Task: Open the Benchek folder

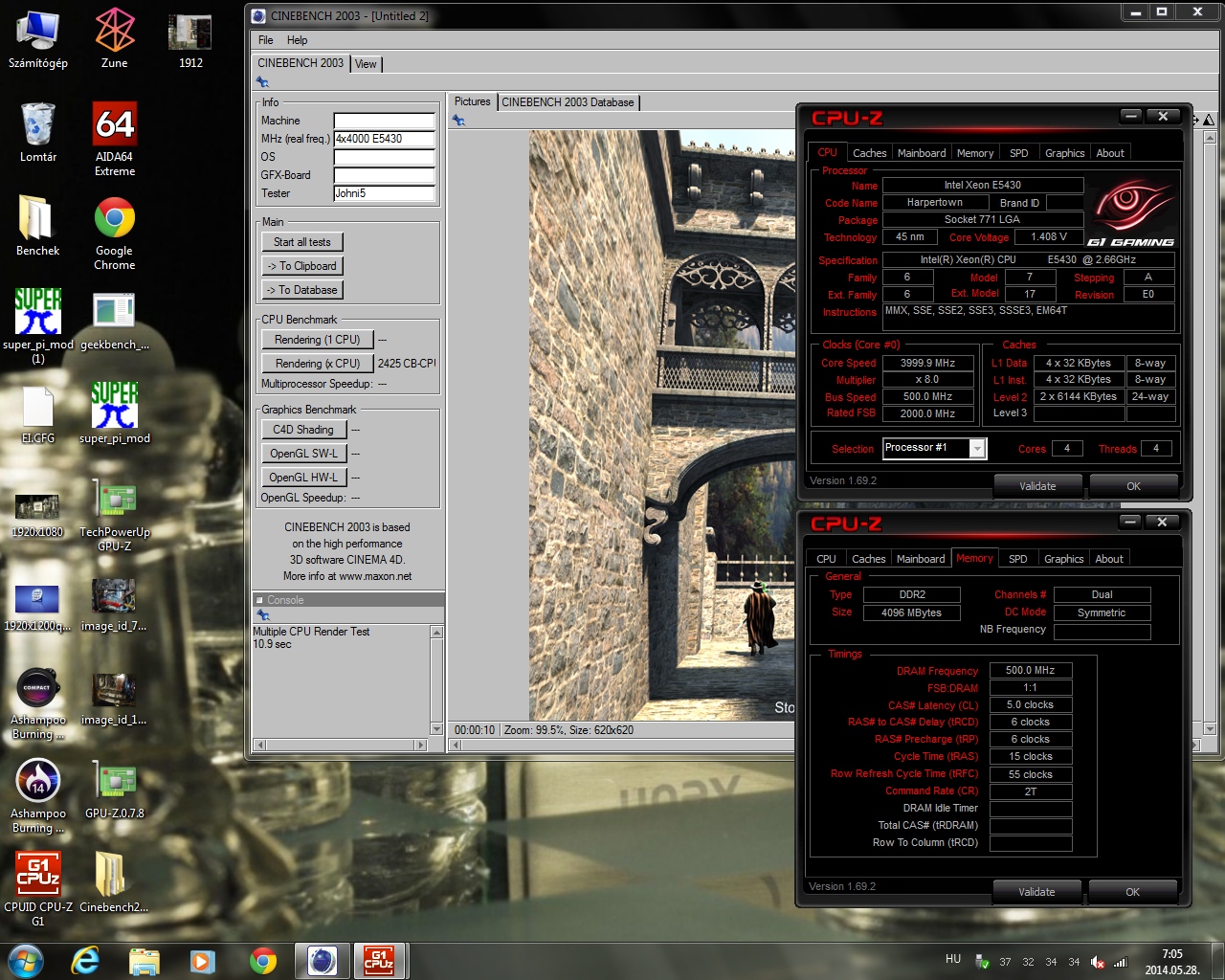Action: coord(37,226)
